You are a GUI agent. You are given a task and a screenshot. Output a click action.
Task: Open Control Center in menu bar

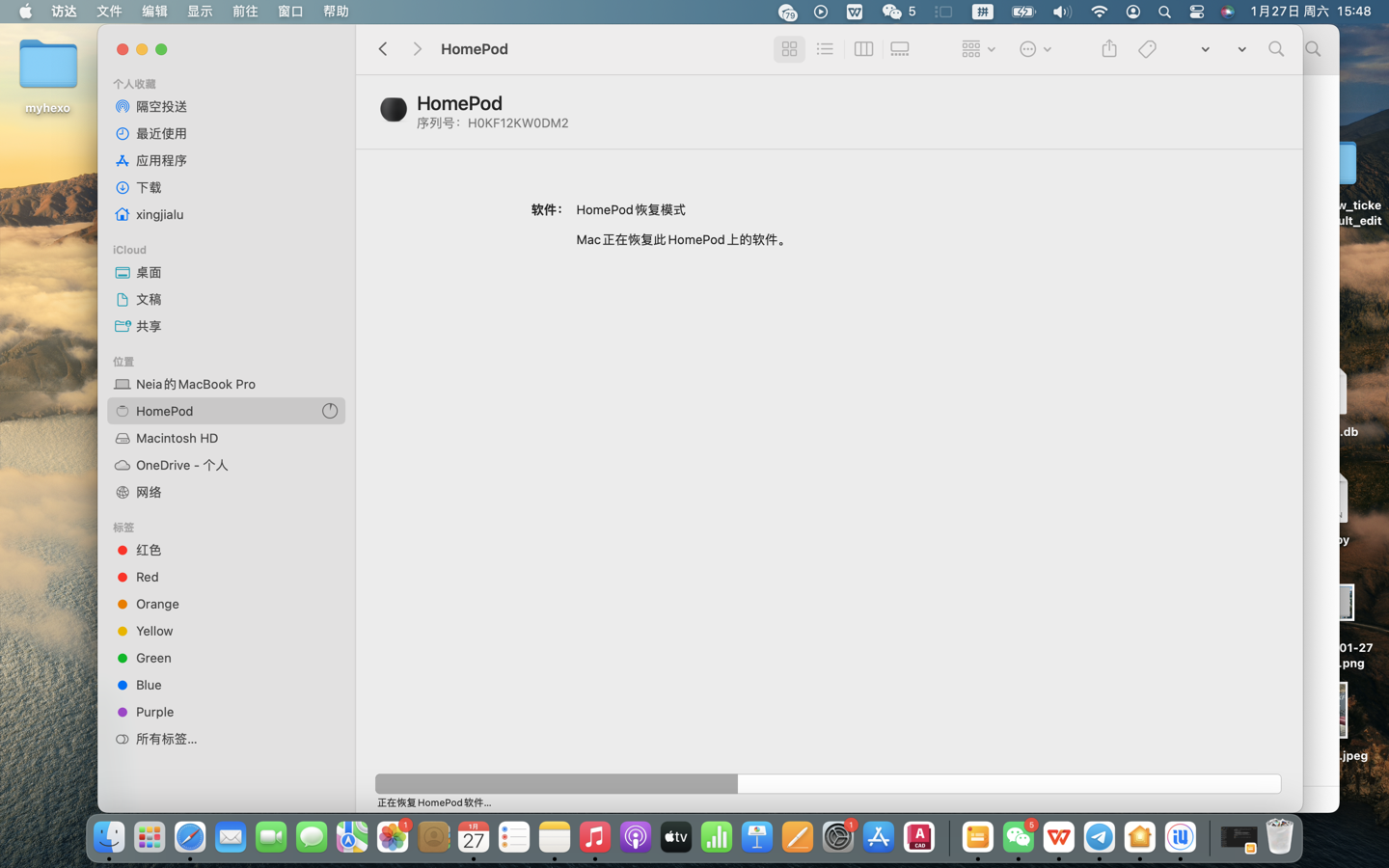pyautogui.click(x=1196, y=12)
